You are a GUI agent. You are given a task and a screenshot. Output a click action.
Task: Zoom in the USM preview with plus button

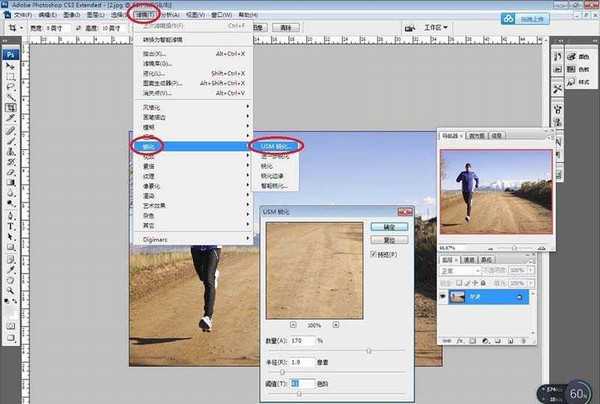336,325
